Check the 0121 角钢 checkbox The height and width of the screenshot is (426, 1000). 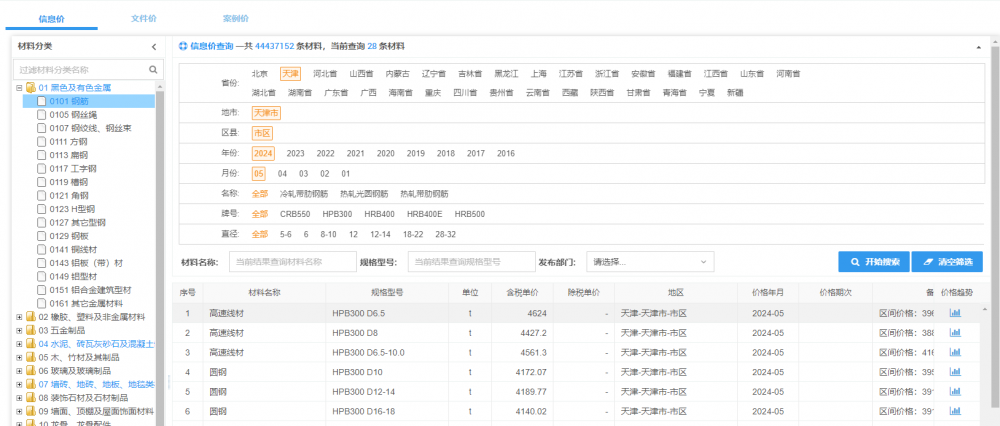(x=41, y=196)
